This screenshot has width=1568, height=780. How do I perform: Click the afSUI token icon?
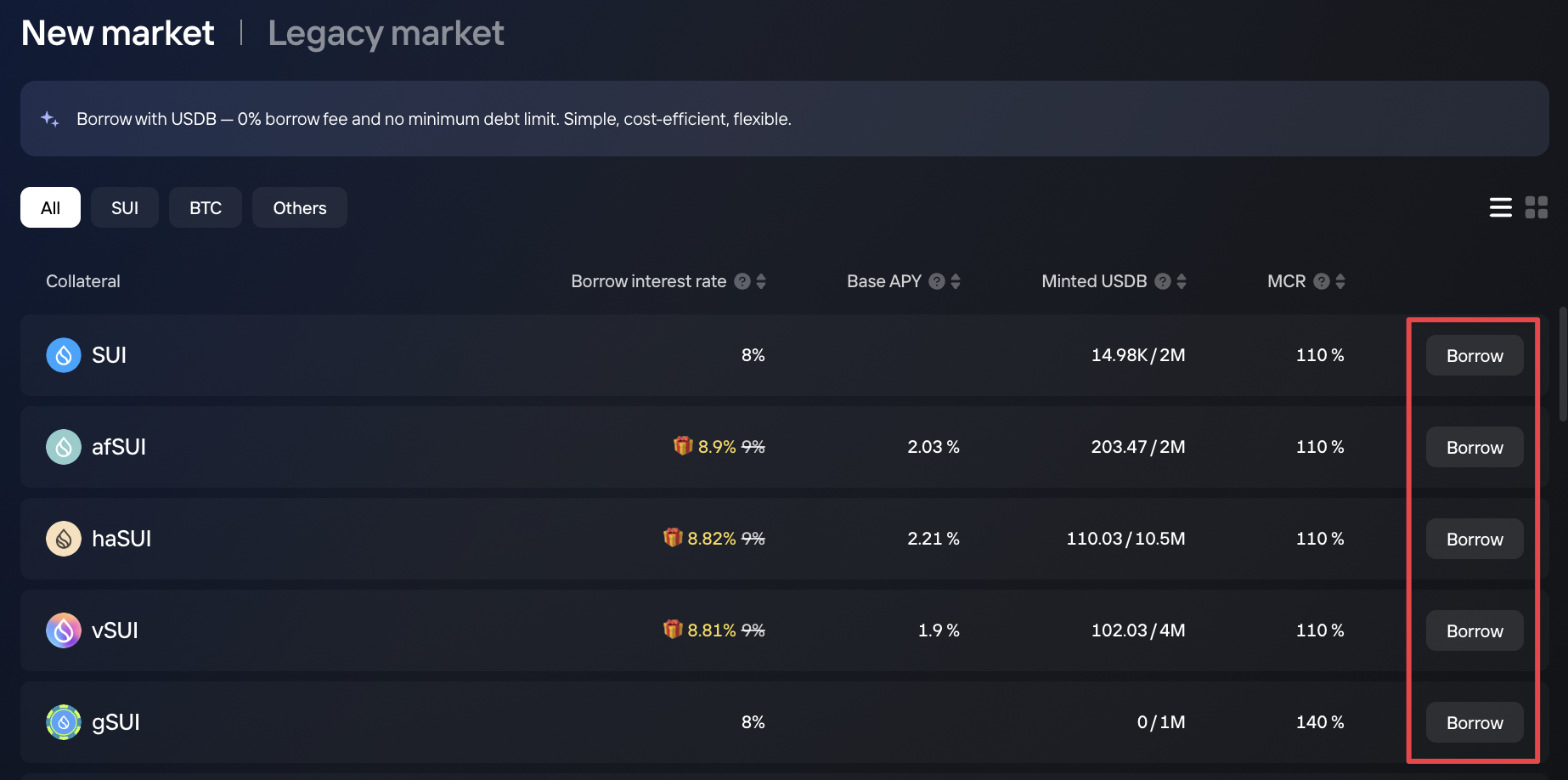(64, 447)
